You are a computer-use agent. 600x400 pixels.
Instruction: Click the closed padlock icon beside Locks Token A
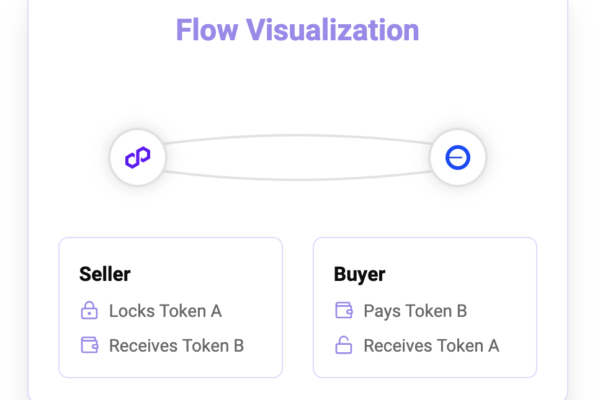pos(89,310)
